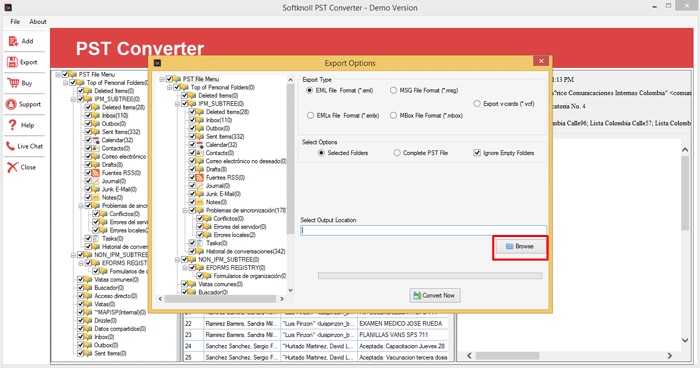Click the Buscador(0) folder icon in main window tree
This screenshot has width=700, height=368.
[x=88, y=288]
